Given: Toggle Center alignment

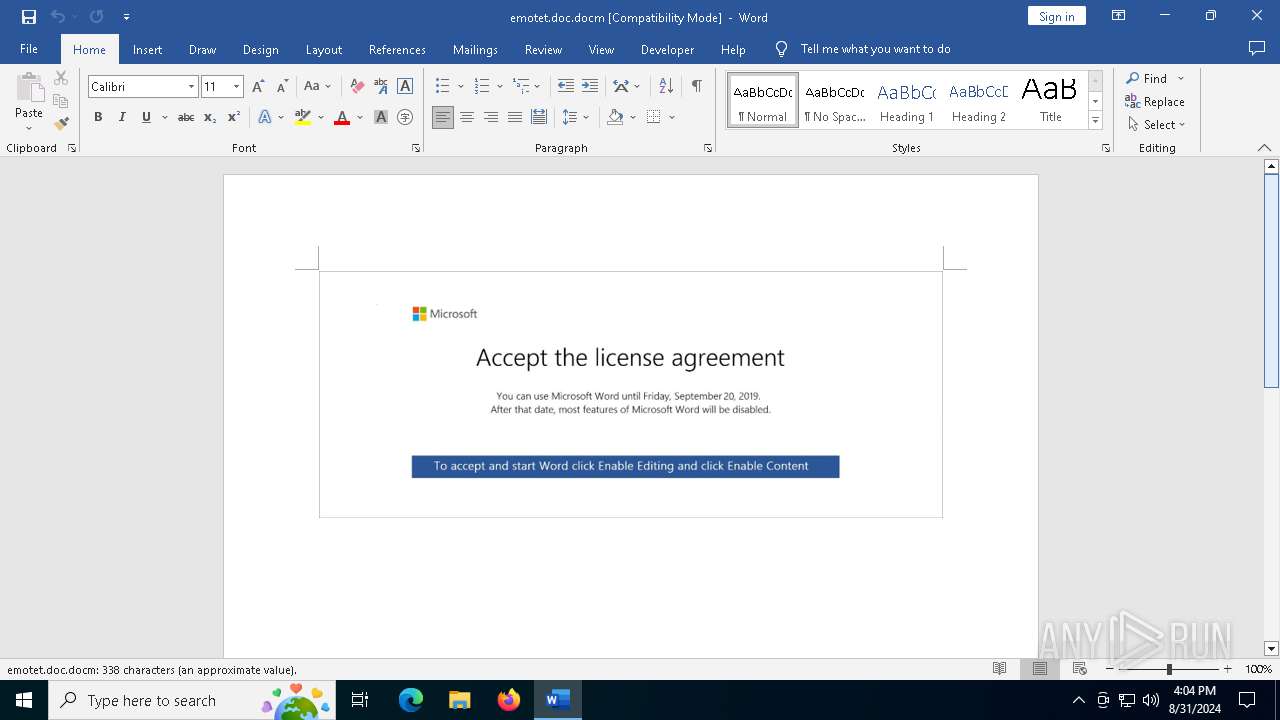Looking at the screenshot, I should pos(467,117).
